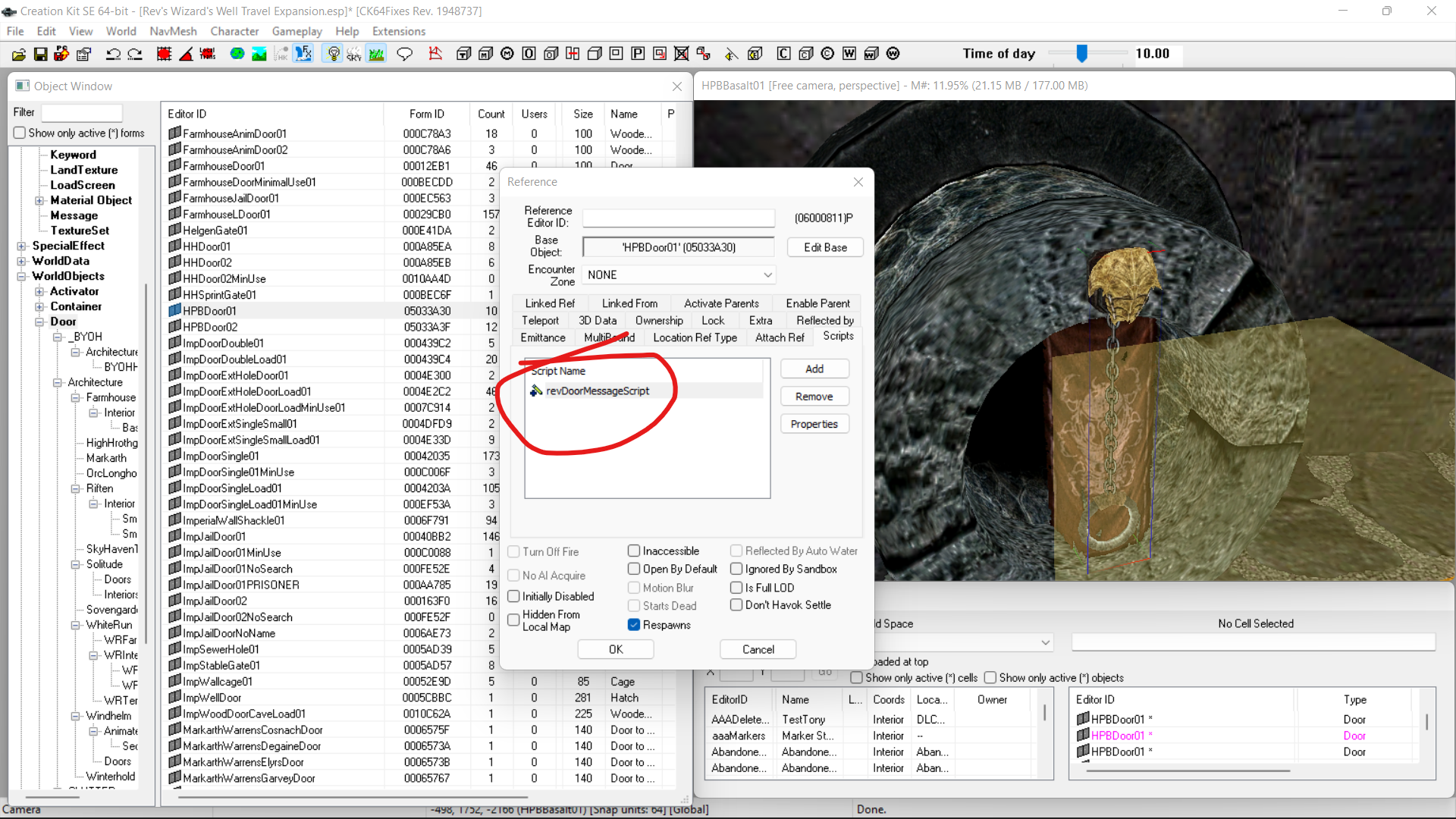The width and height of the screenshot is (1456, 819).
Task: Enable the Initially Disabled checkbox
Action: point(513,597)
